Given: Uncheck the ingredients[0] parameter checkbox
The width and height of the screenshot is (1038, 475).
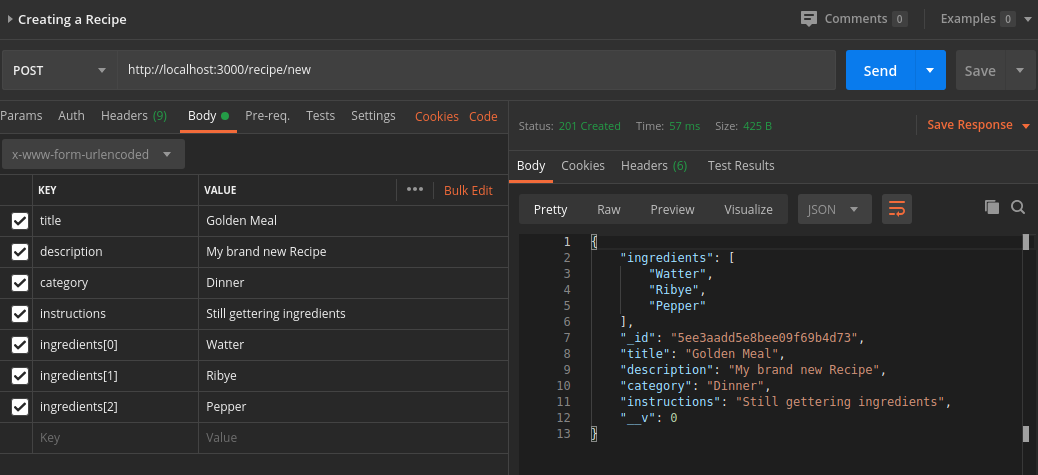Looking at the screenshot, I should (20, 345).
